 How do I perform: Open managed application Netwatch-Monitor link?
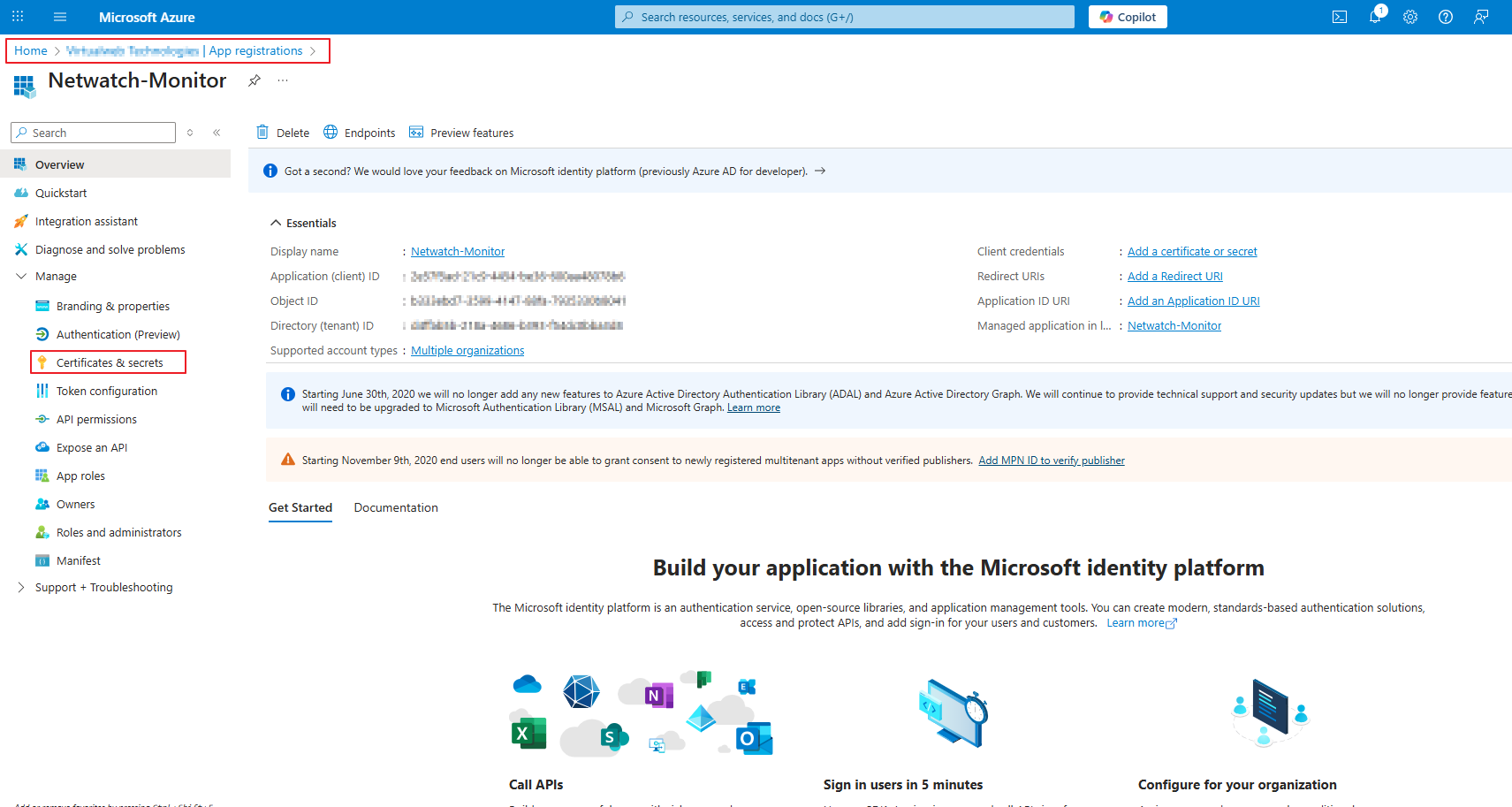[1174, 326]
